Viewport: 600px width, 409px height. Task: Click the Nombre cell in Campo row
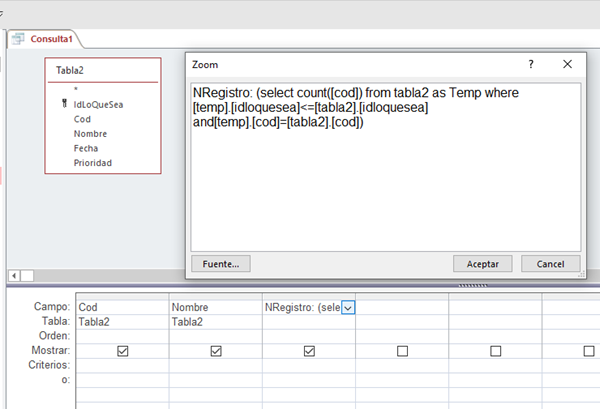coord(216,307)
